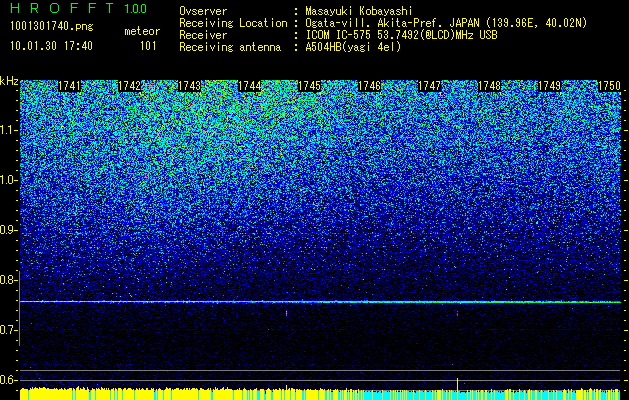629x400 pixels.
Task: Click the kHz axis unit label
Action: [9, 81]
